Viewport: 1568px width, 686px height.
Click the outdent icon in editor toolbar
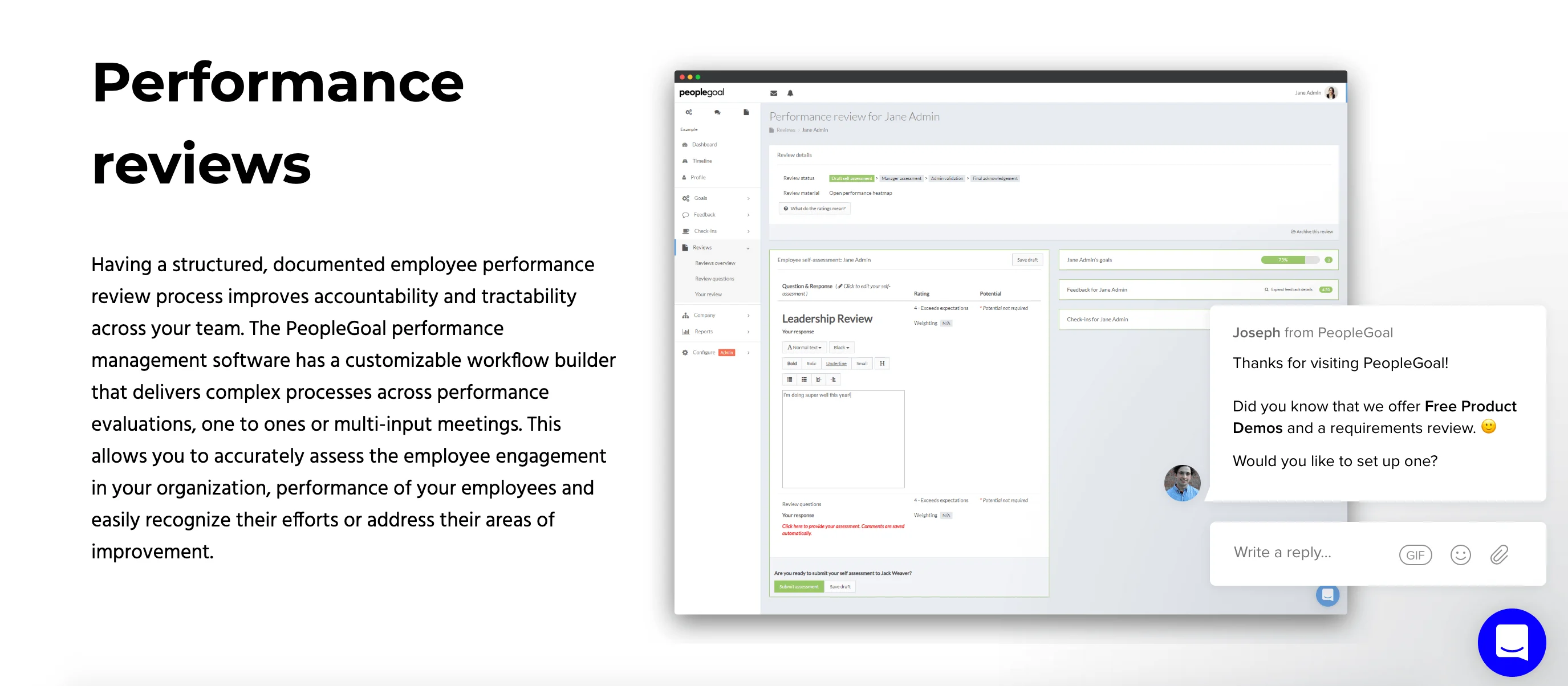[819, 379]
